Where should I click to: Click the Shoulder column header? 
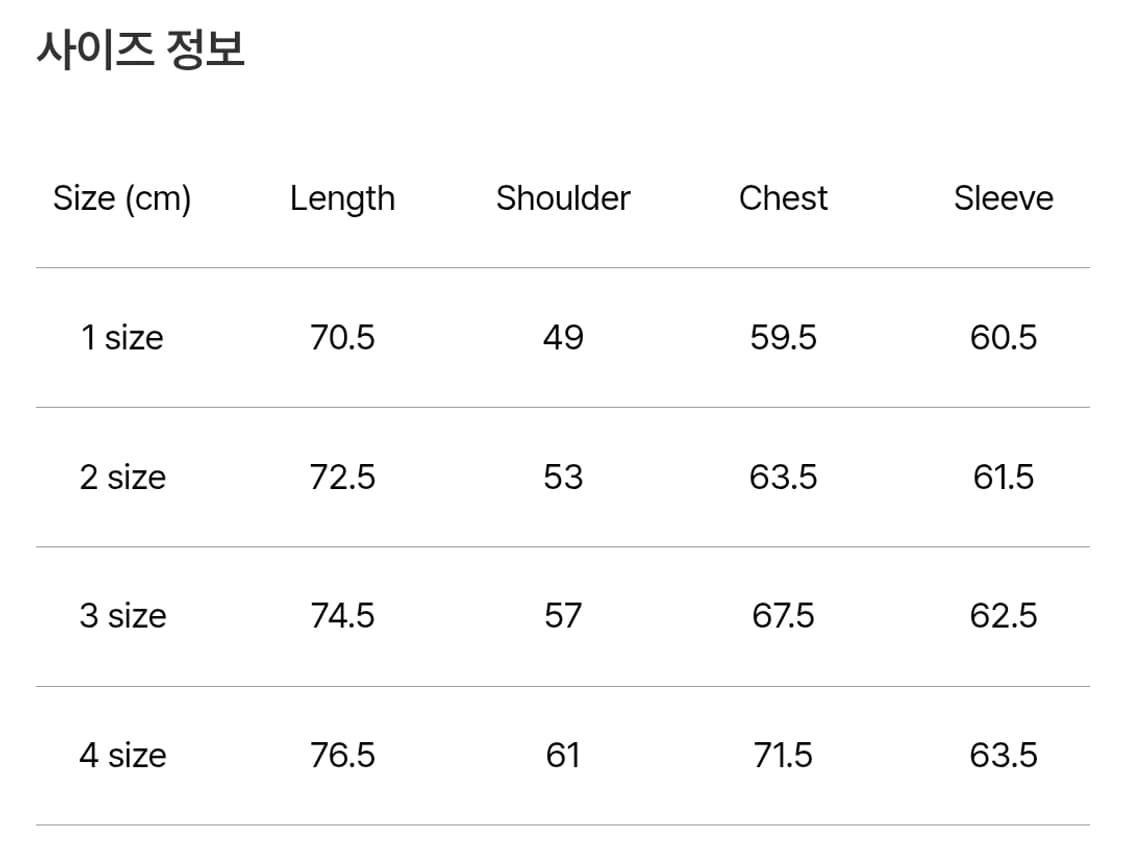tap(563, 198)
